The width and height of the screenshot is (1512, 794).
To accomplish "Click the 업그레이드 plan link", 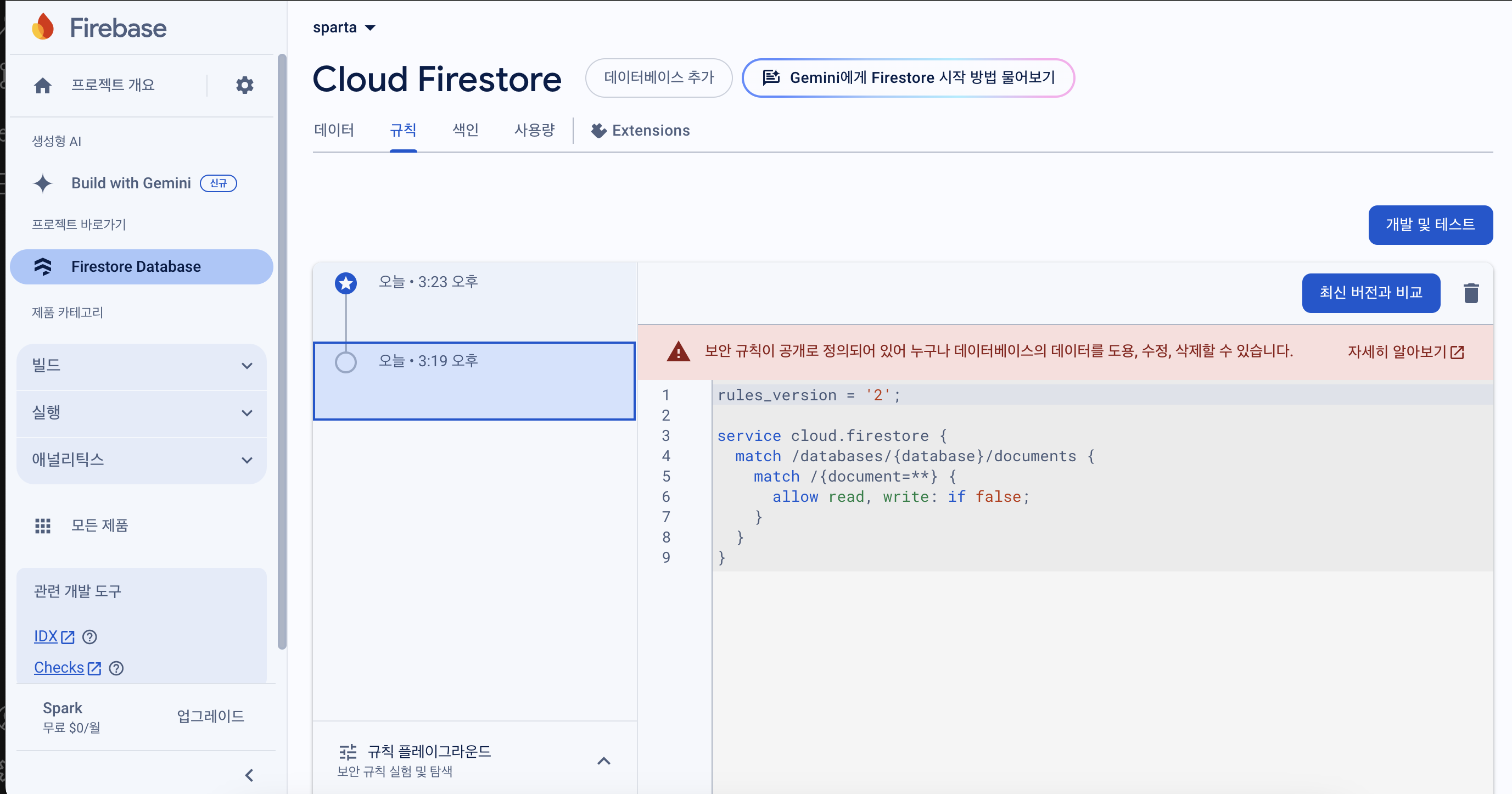I will tap(210, 717).
